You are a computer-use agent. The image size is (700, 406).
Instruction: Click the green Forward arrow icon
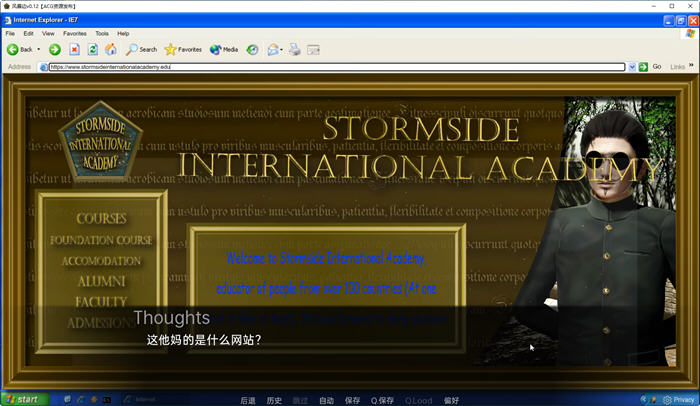pyautogui.click(x=55, y=49)
